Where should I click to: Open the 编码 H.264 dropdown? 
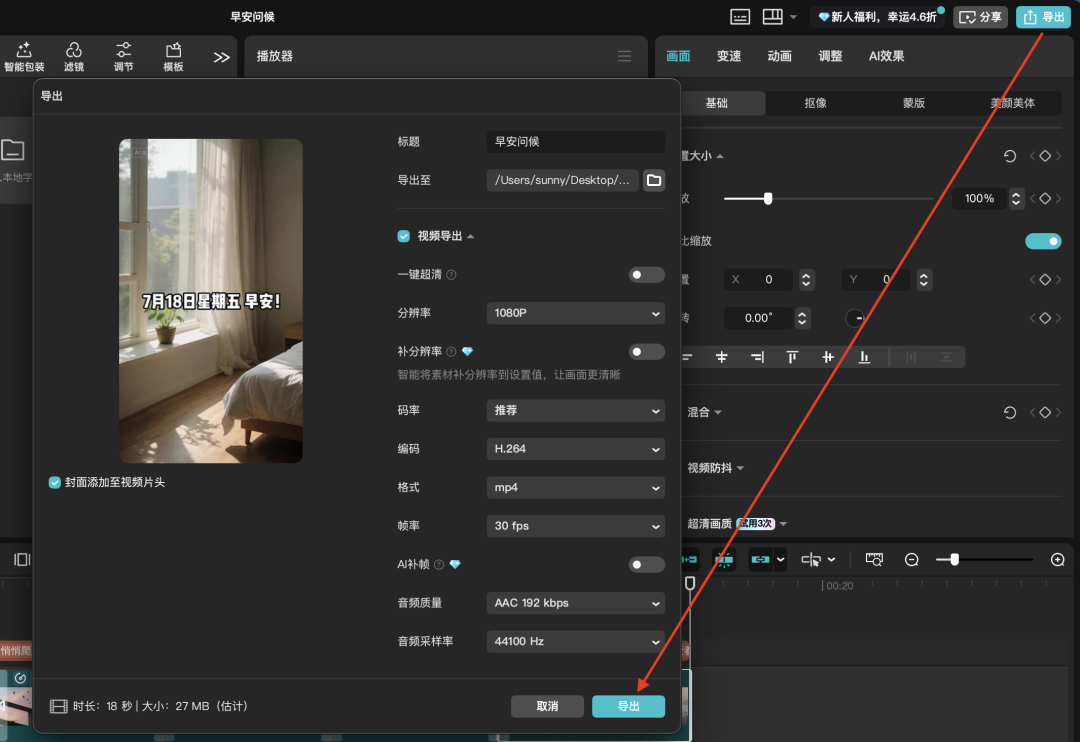pos(575,449)
